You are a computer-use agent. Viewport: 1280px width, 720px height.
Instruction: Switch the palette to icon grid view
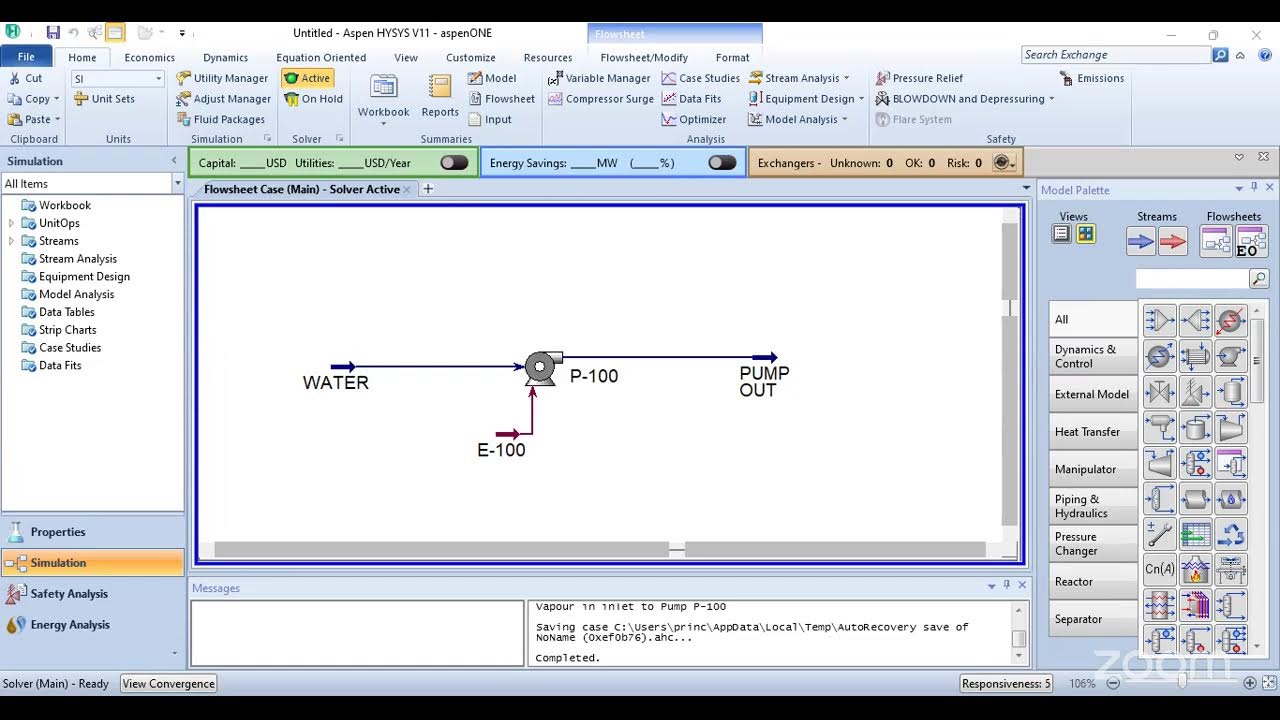tap(1085, 234)
